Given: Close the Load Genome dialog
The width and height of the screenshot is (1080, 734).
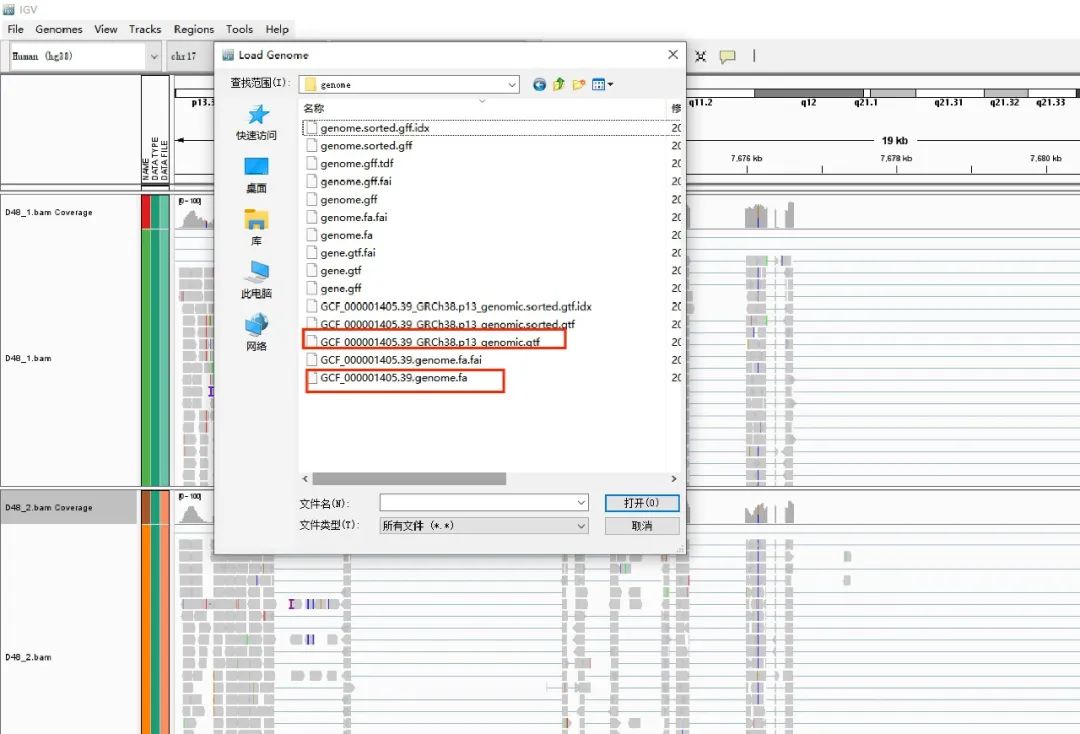Looking at the screenshot, I should 673,54.
